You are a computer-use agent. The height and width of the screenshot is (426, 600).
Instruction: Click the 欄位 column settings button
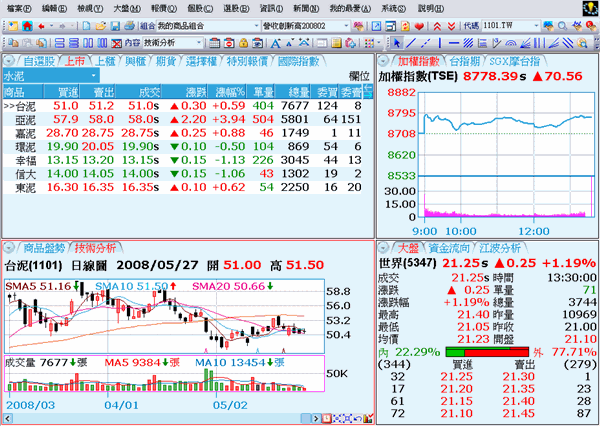[359, 76]
